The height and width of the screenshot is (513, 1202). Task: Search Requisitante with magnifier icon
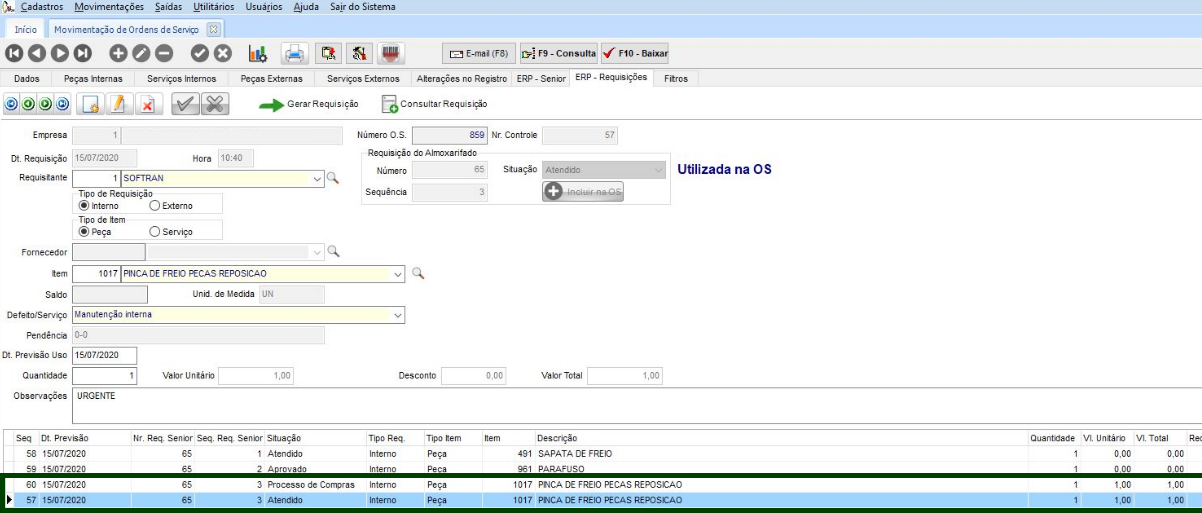point(333,178)
